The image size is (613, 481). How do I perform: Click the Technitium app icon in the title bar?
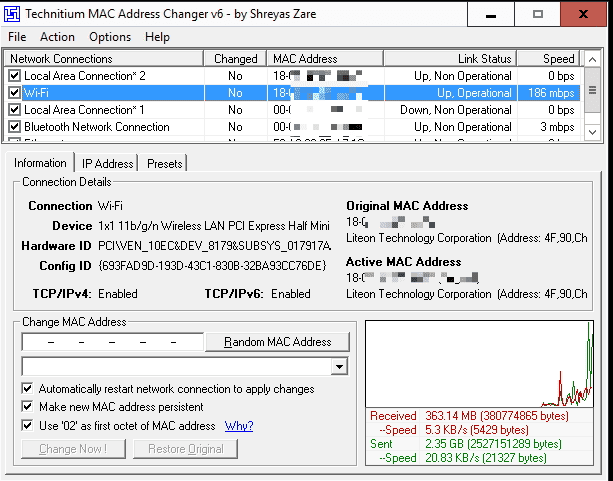point(12,14)
